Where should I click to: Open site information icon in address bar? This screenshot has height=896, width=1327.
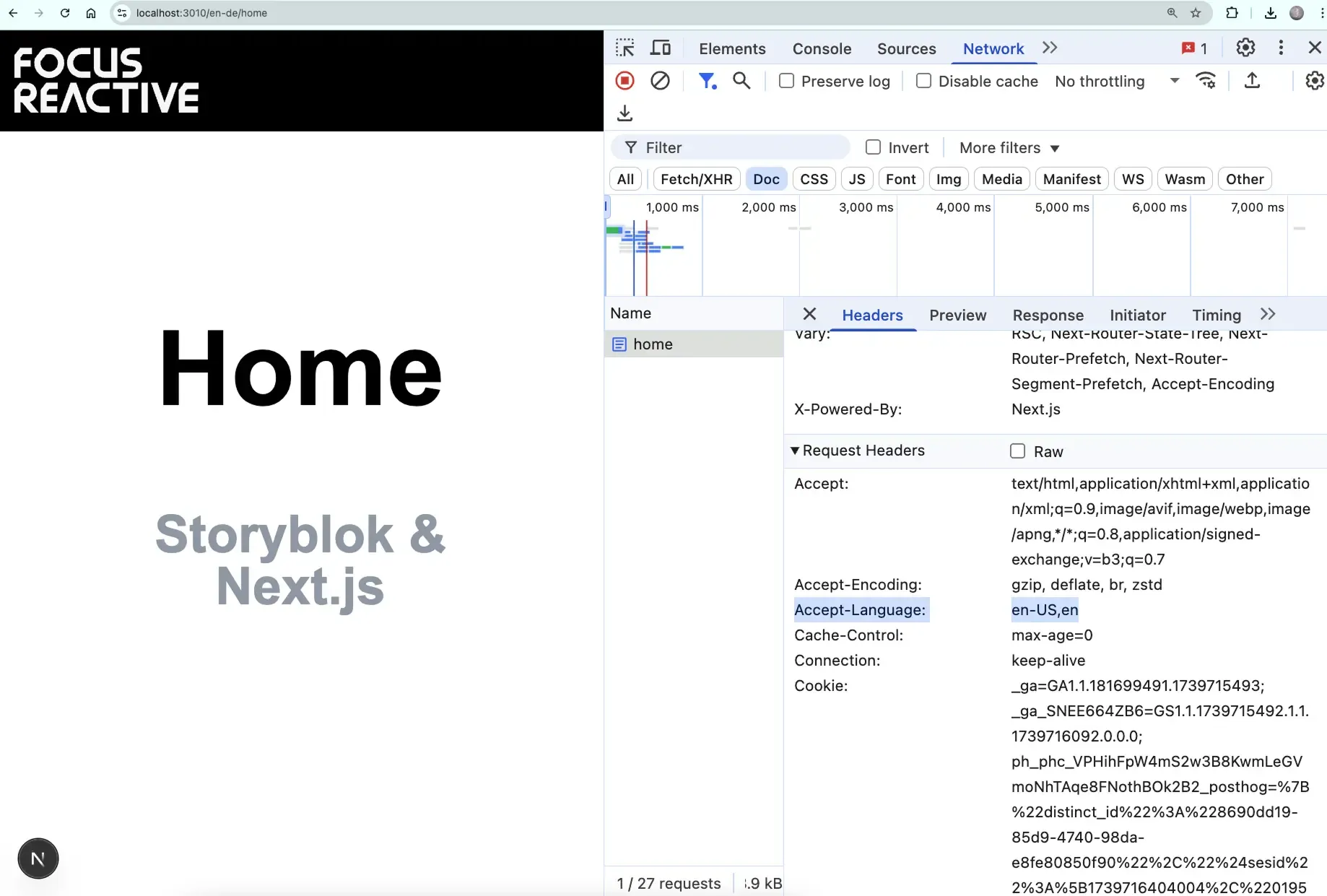(122, 13)
